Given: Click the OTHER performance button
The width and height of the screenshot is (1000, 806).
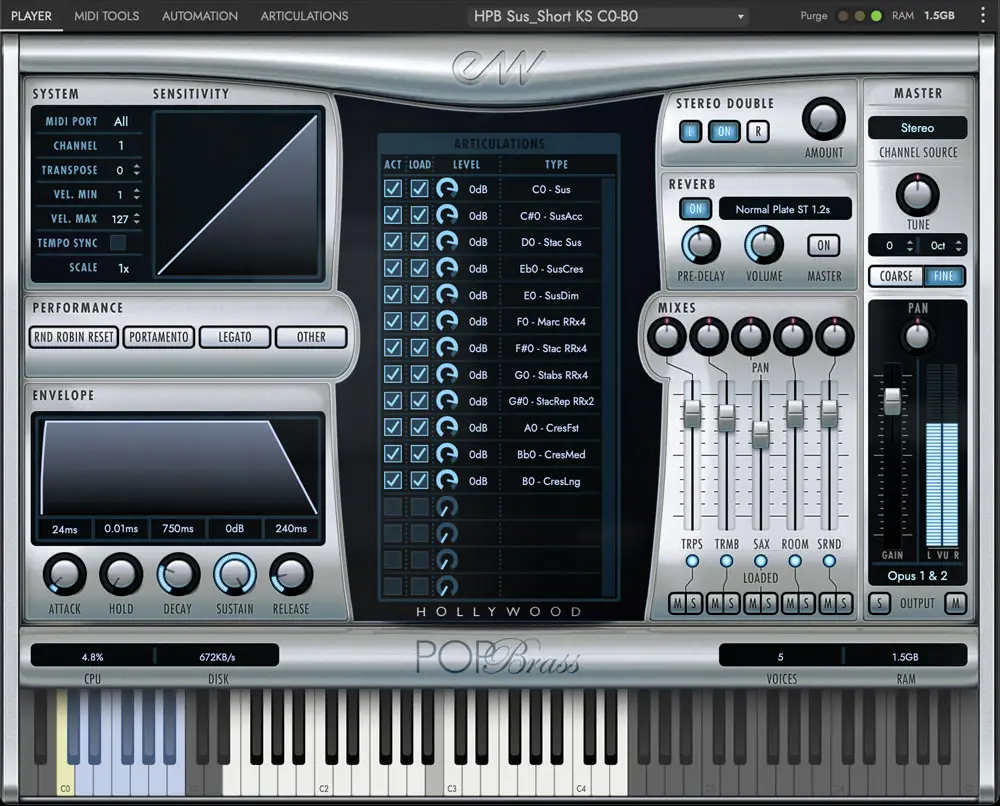Looking at the screenshot, I should 311,337.
